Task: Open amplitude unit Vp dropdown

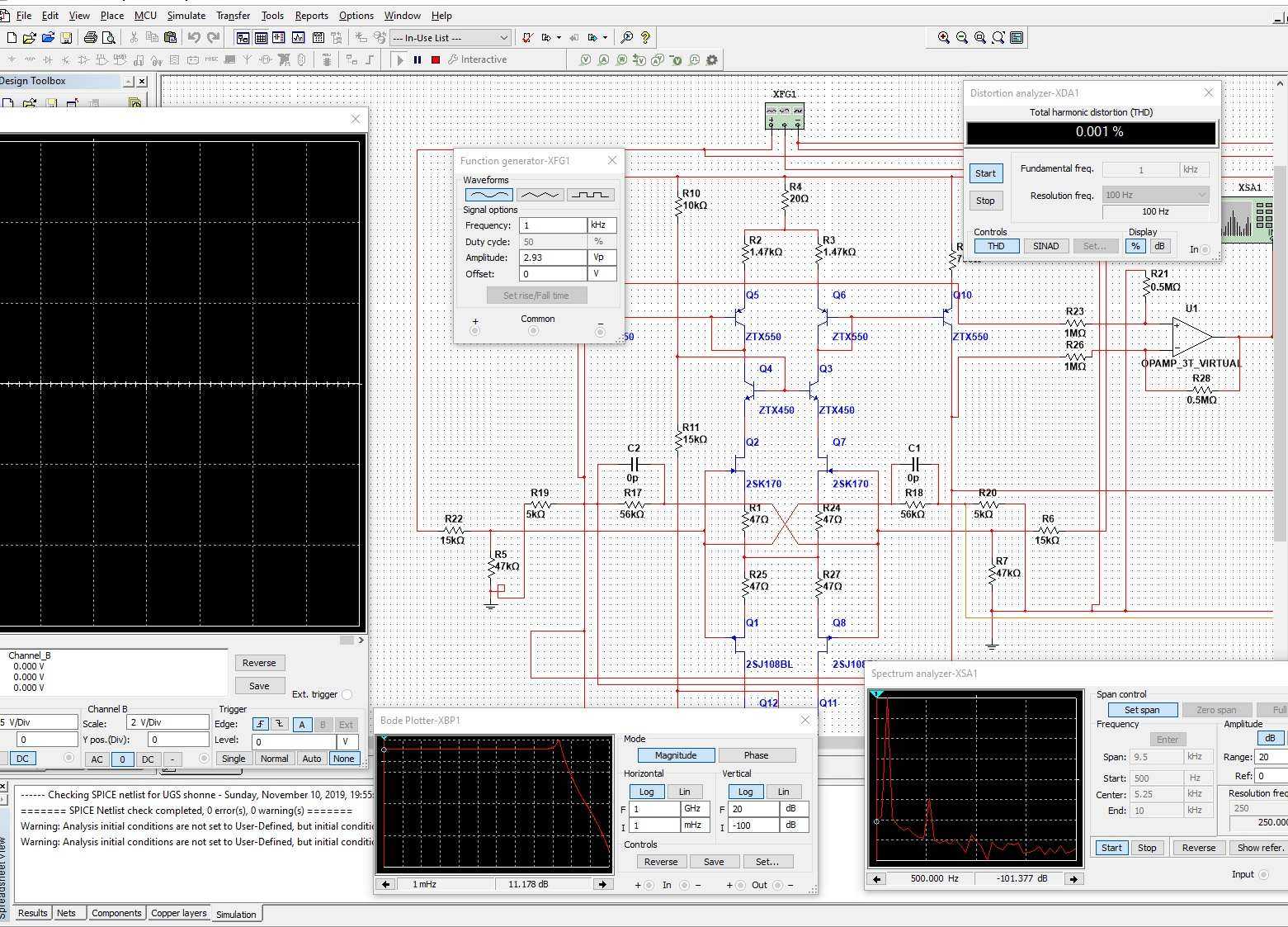Action: (x=602, y=258)
